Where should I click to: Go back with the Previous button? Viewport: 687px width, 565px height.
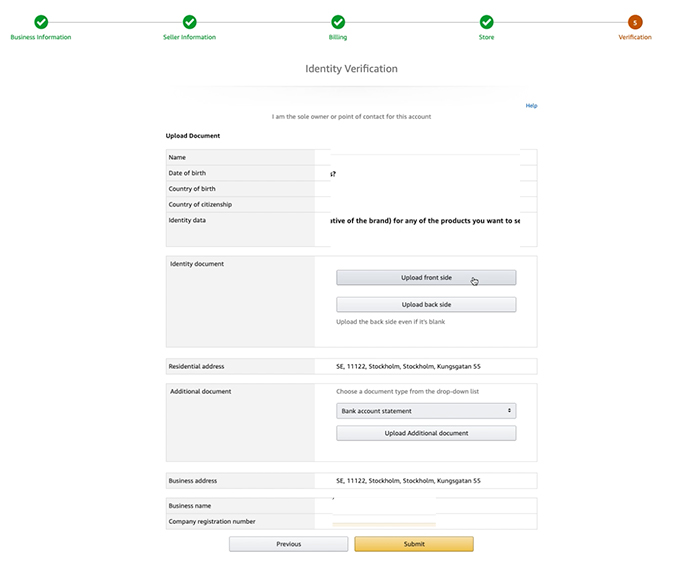point(288,544)
